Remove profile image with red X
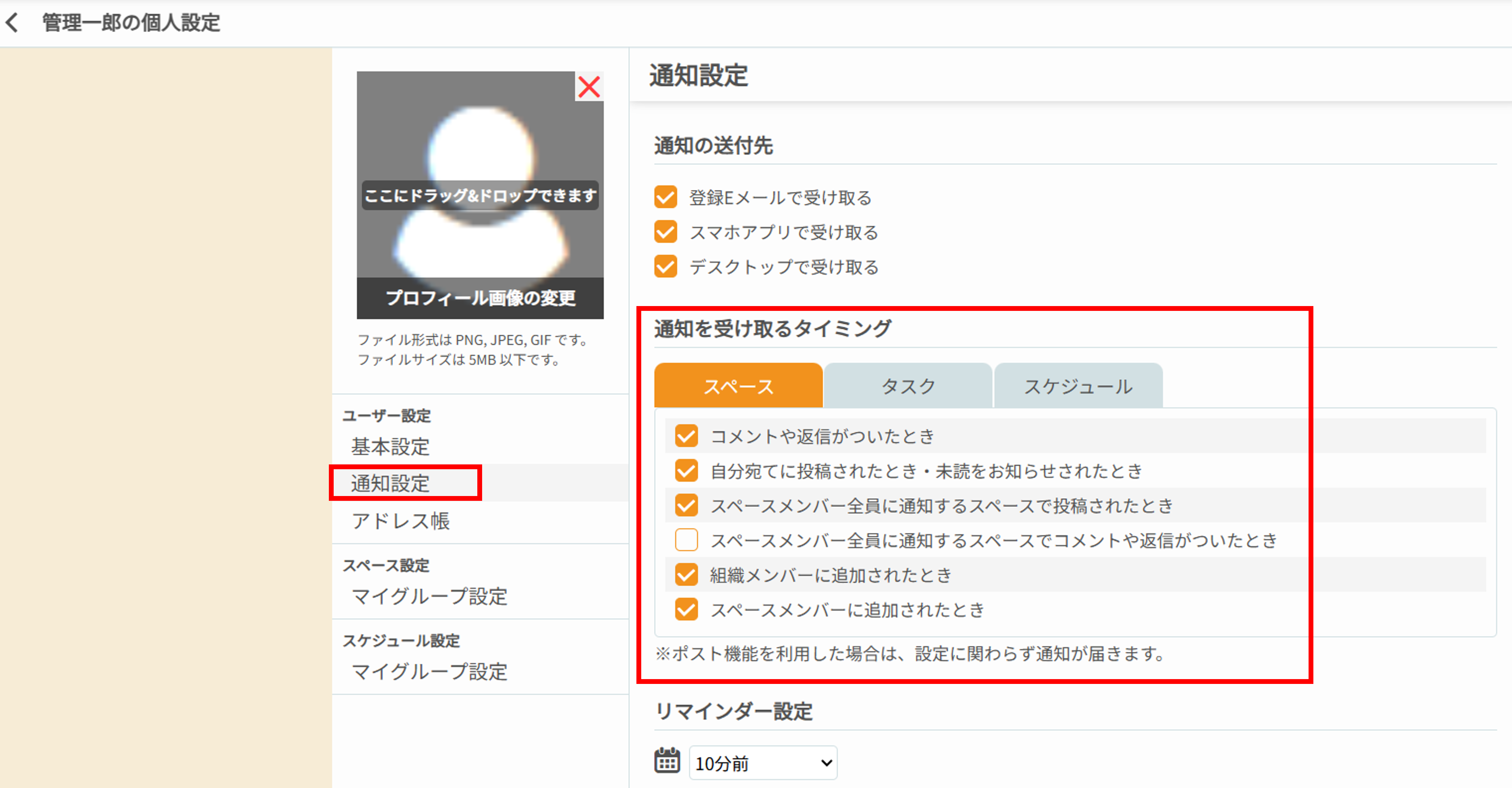Viewport: 1512px width, 788px height. tap(589, 87)
